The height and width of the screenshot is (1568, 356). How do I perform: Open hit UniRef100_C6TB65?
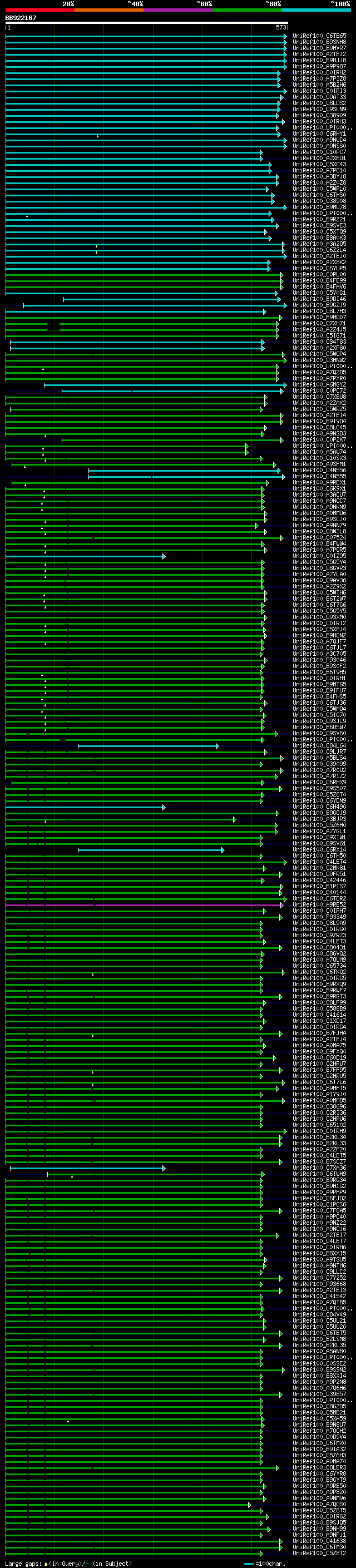[319, 36]
